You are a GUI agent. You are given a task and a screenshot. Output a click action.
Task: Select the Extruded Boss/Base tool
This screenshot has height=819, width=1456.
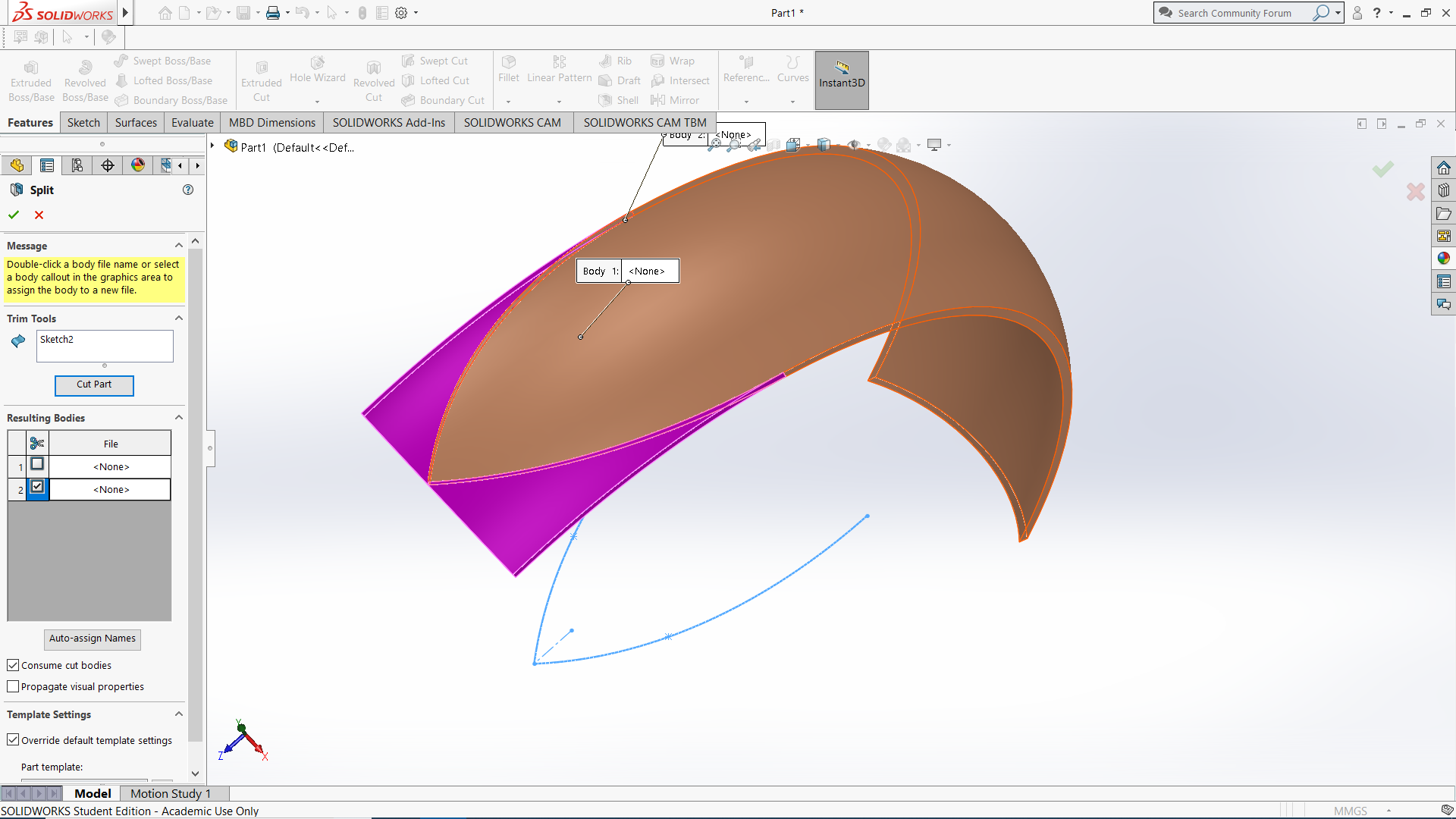click(31, 79)
